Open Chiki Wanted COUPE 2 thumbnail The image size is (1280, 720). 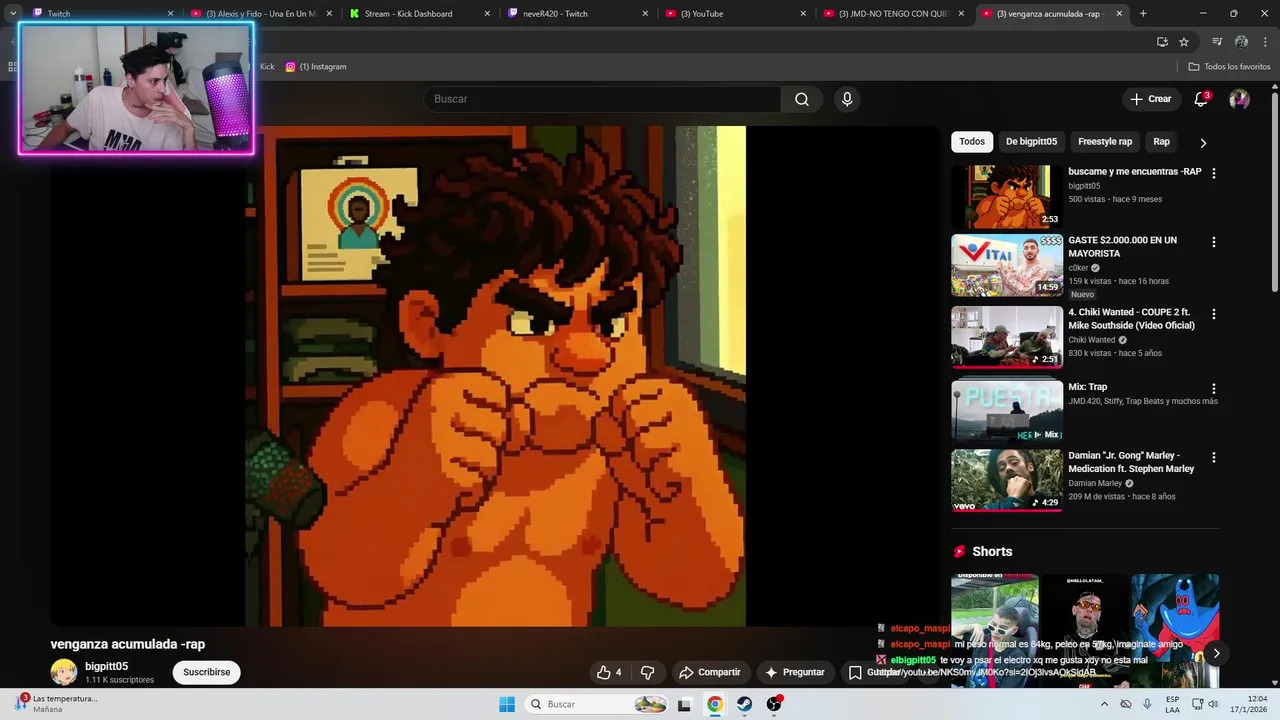point(1006,337)
